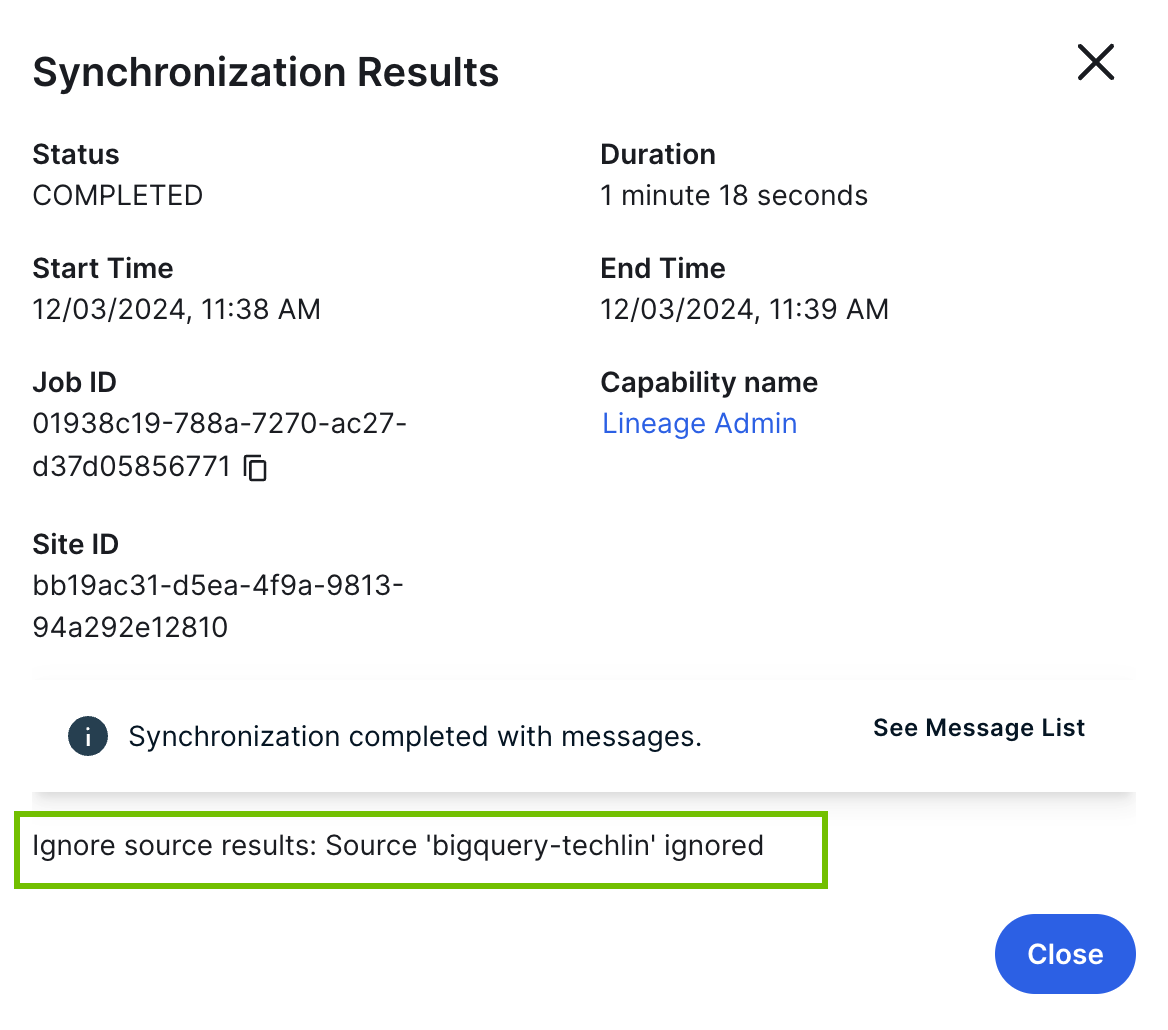The height and width of the screenshot is (1030, 1168).
Task: Click the duration value 1 minute 18 seconds
Action: [x=733, y=195]
